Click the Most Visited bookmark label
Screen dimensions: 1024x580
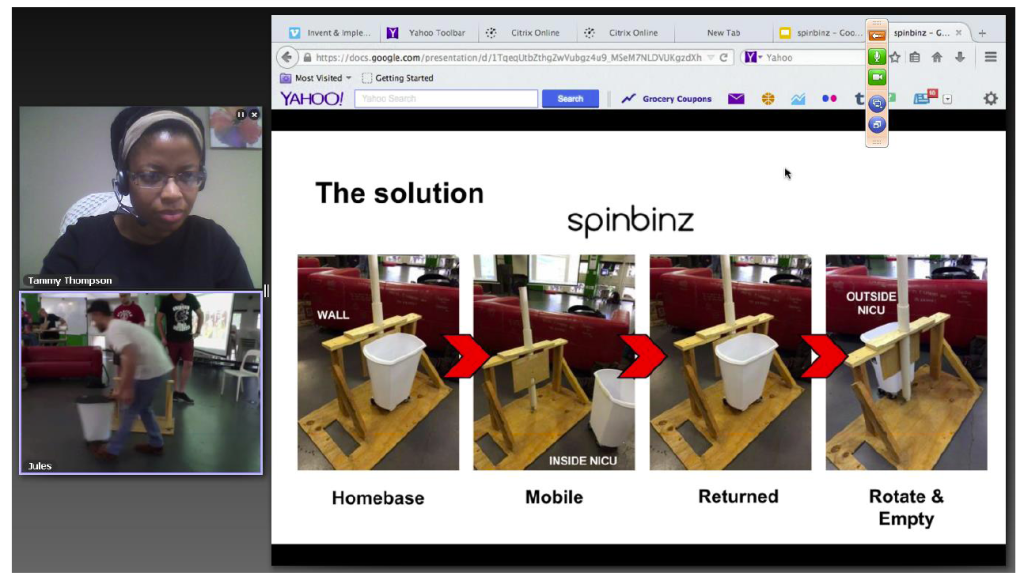click(x=319, y=78)
